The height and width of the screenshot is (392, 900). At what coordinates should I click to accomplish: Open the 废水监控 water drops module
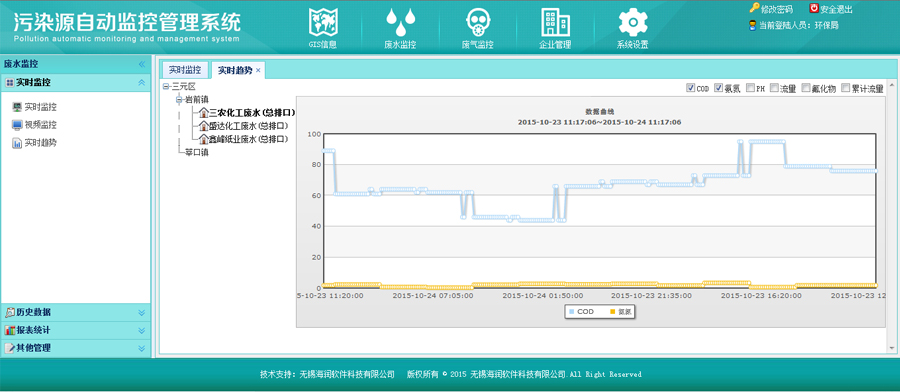400,28
